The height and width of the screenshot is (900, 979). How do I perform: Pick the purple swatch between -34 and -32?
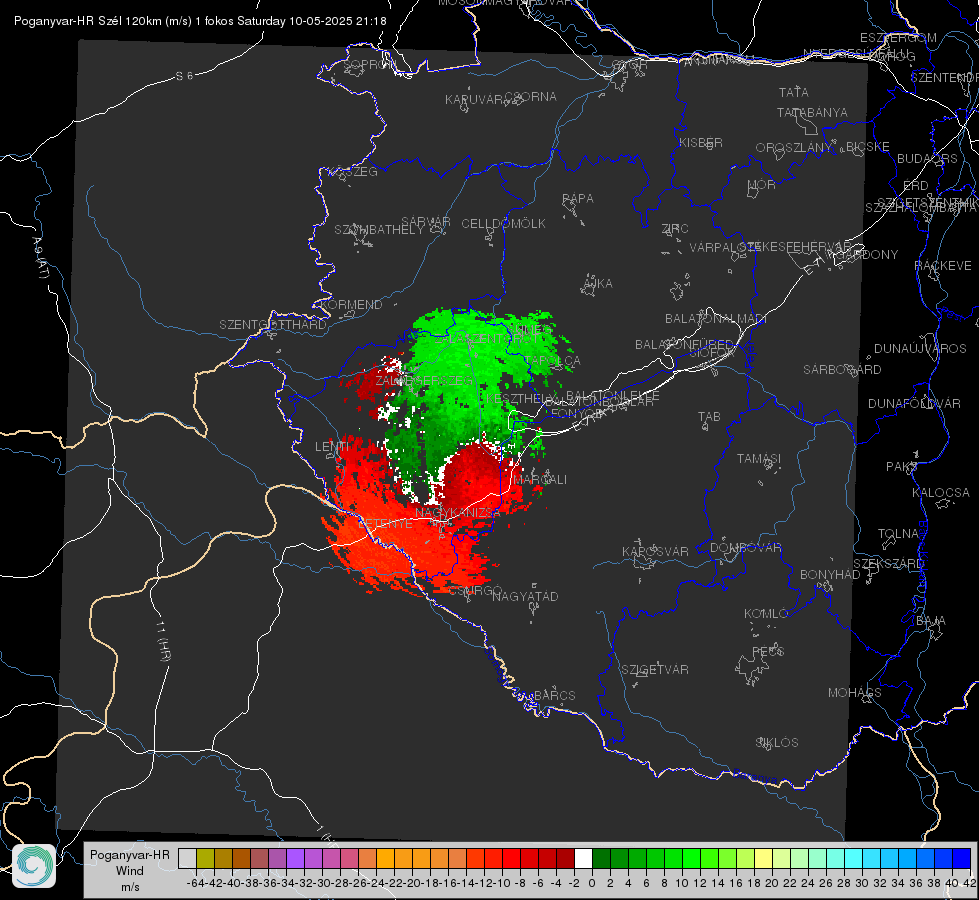[x=295, y=859]
